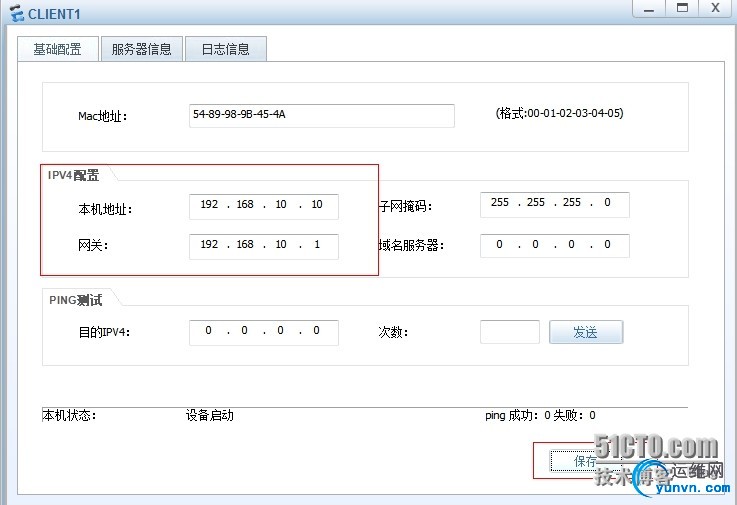Click the CLIENT1 app icon in title bar
Image resolution: width=737 pixels, height=505 pixels.
click(x=17, y=14)
